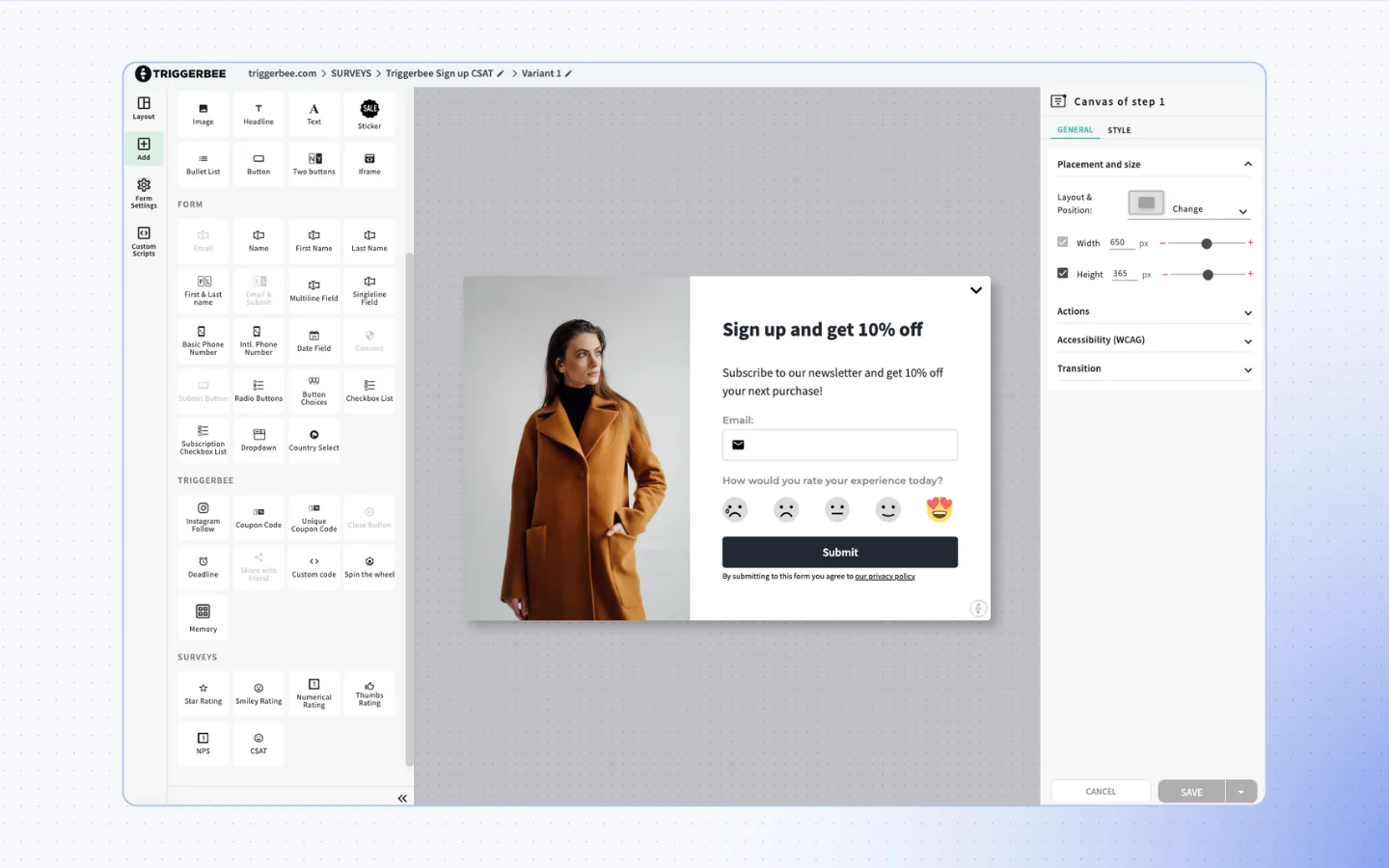Add Subscription Checkbox List
This screenshot has height=868, width=1389.
[x=203, y=441]
